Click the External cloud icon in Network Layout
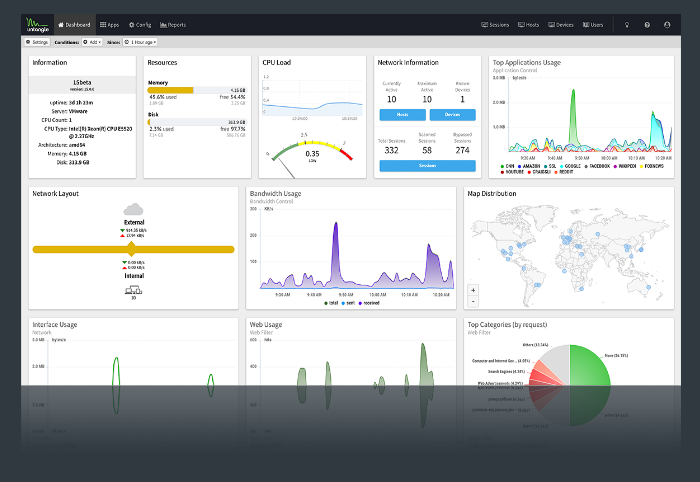700x482 pixels. (133, 209)
